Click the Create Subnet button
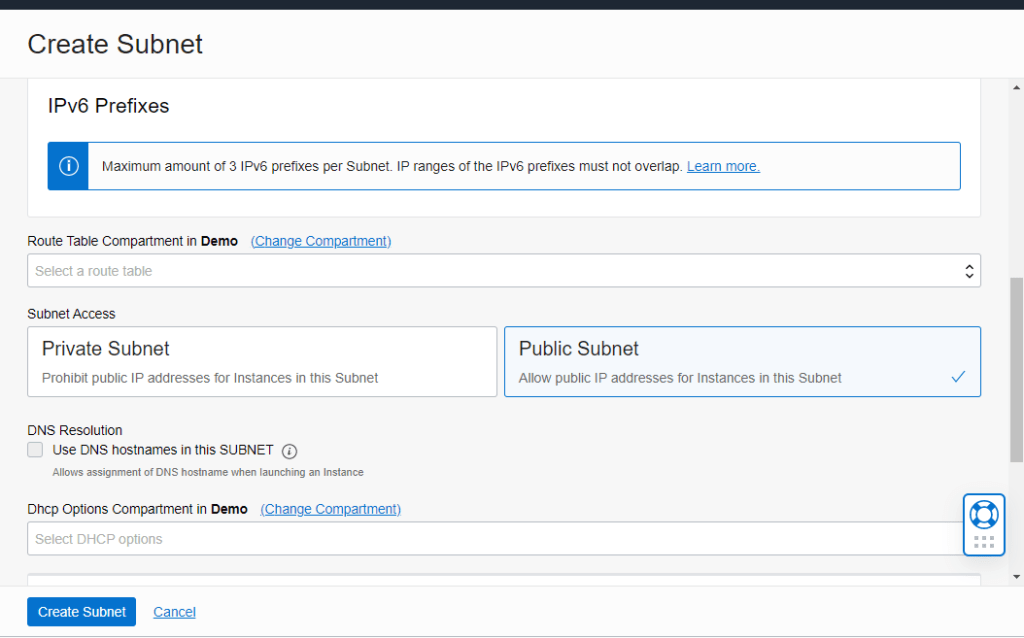 coord(82,612)
